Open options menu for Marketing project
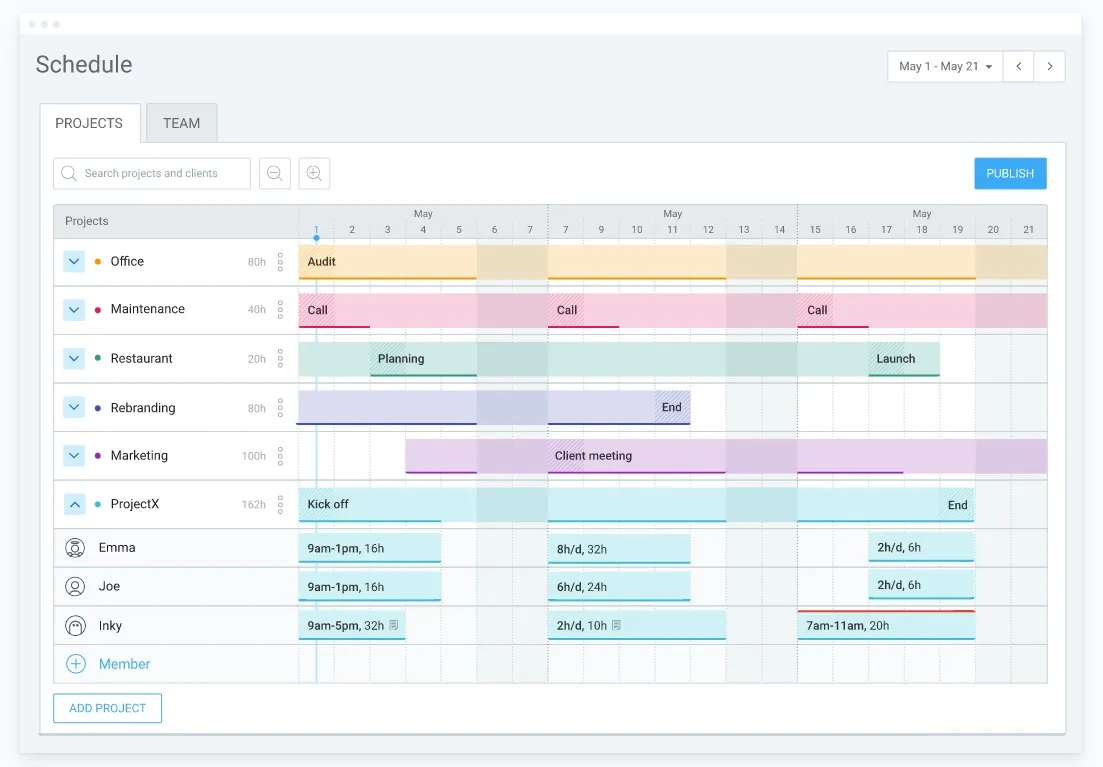 coord(280,456)
